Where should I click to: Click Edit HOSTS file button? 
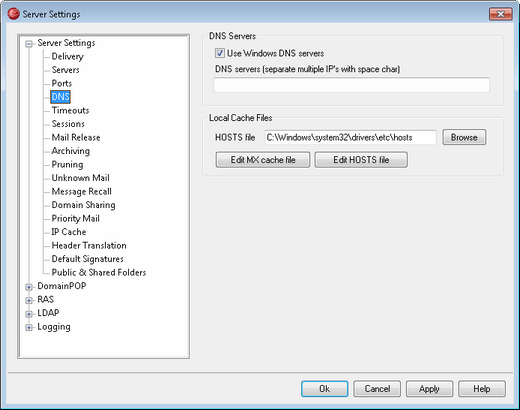click(x=361, y=160)
